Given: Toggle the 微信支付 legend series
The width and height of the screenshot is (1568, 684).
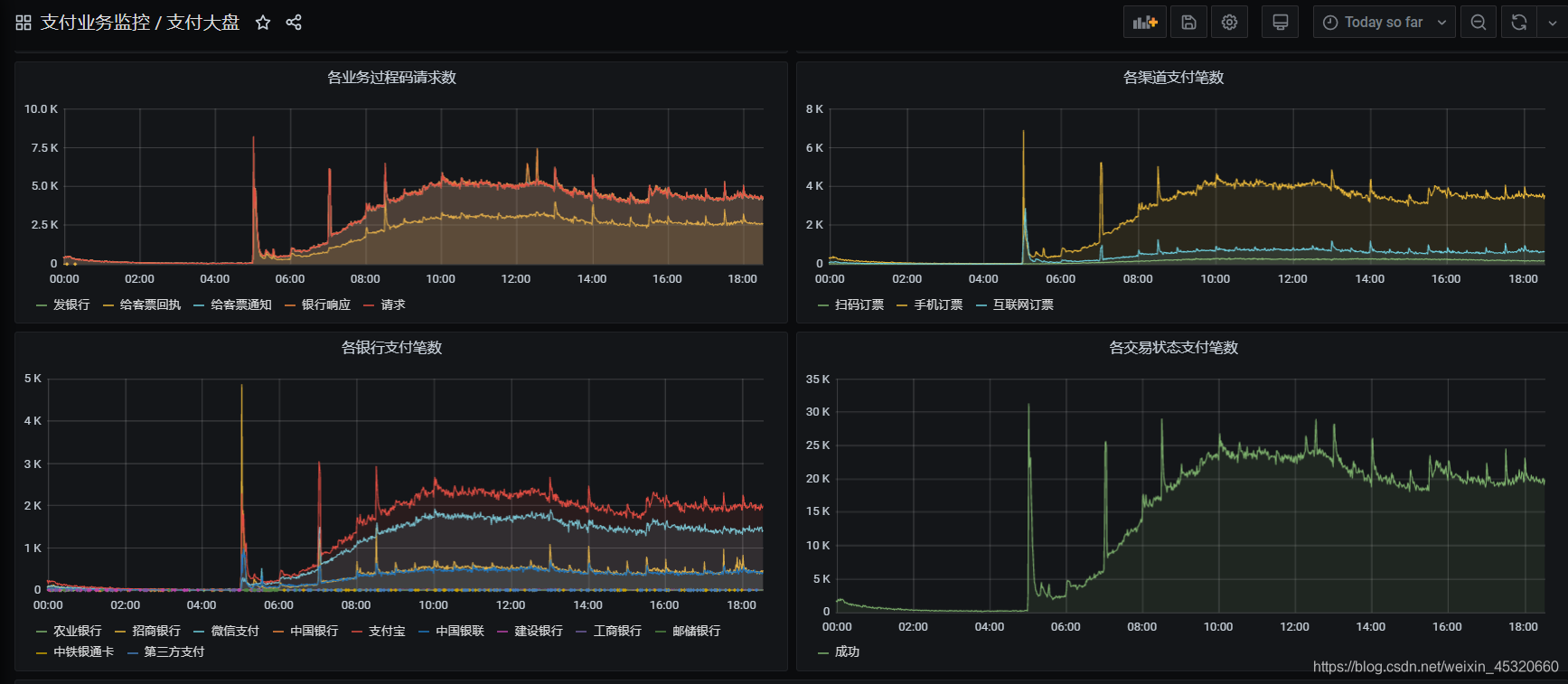Looking at the screenshot, I should (x=235, y=632).
